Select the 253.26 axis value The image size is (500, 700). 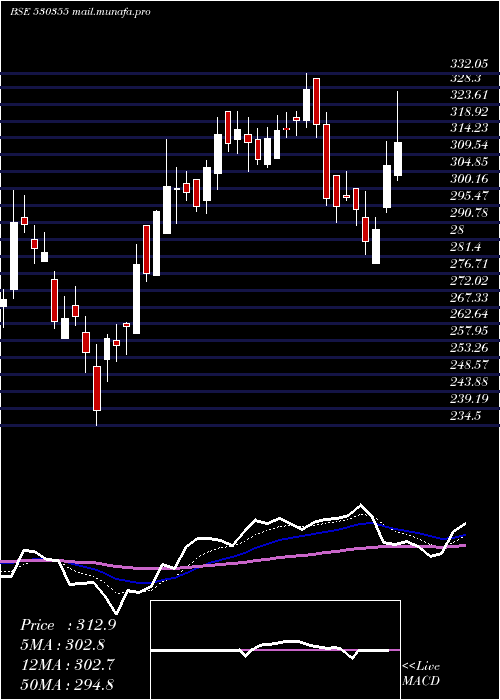pyautogui.click(x=469, y=348)
